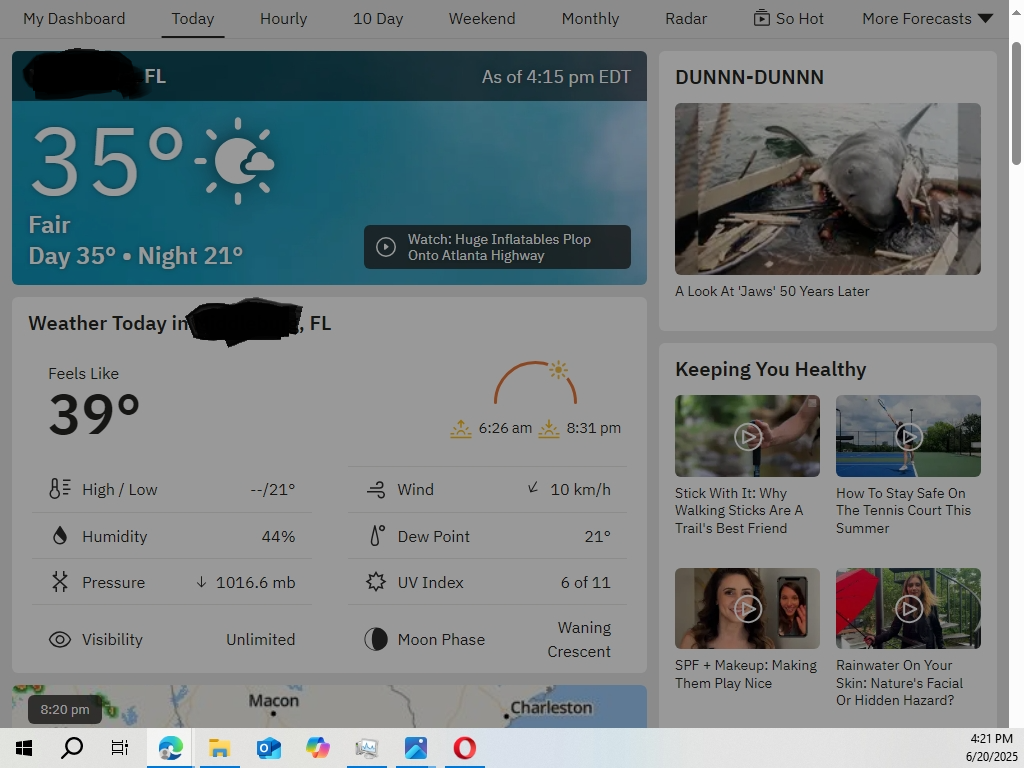This screenshot has height=768, width=1024.
Task: Click the Keeping You Healthy heading
Action: (771, 370)
